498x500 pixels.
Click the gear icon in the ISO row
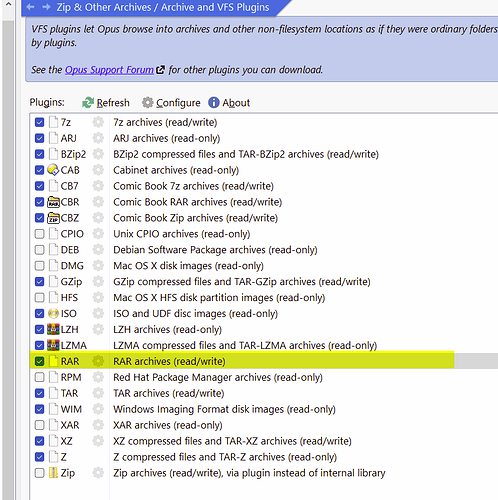click(98, 313)
